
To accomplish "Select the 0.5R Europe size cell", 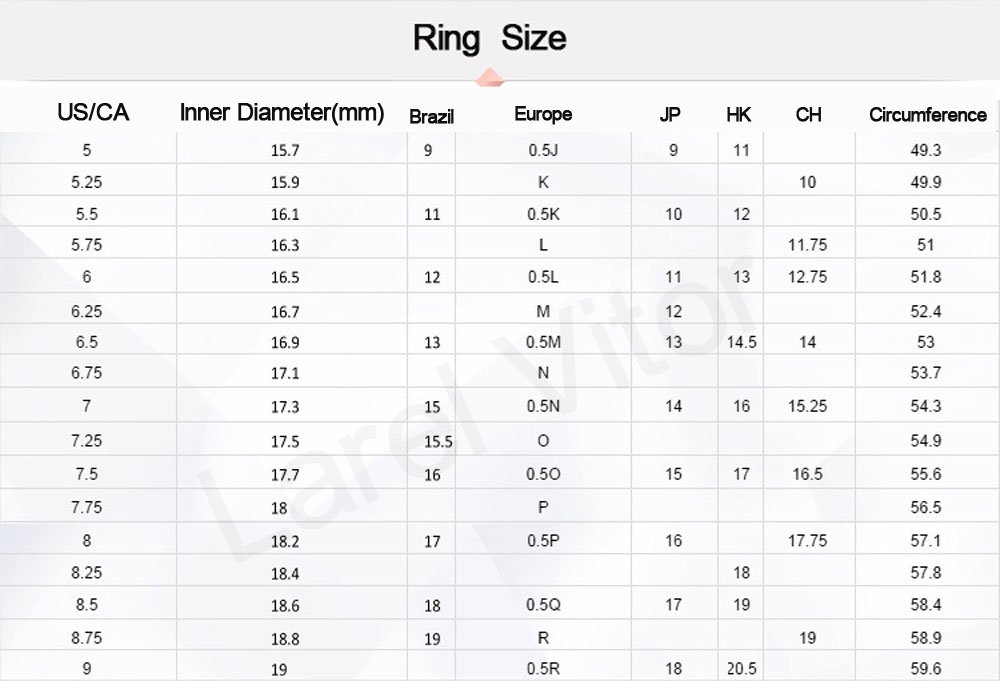I will tap(543, 669).
